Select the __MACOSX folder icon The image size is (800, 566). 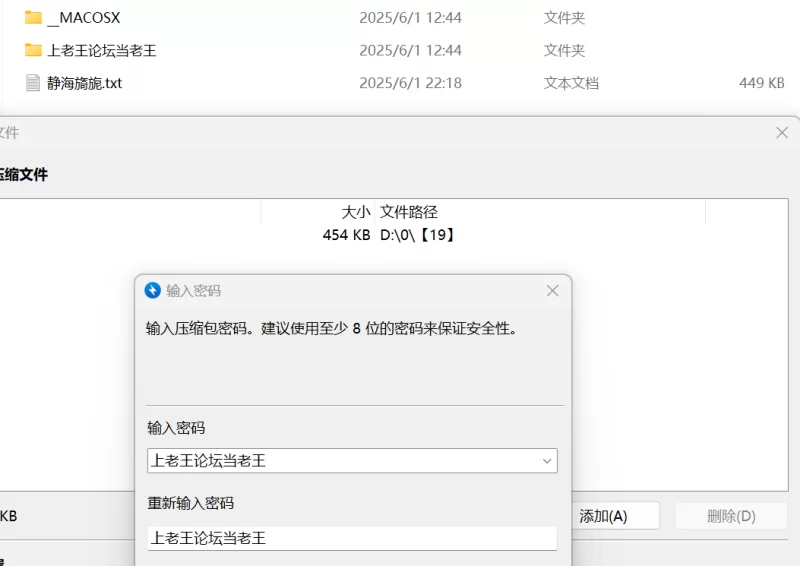[x=33, y=17]
